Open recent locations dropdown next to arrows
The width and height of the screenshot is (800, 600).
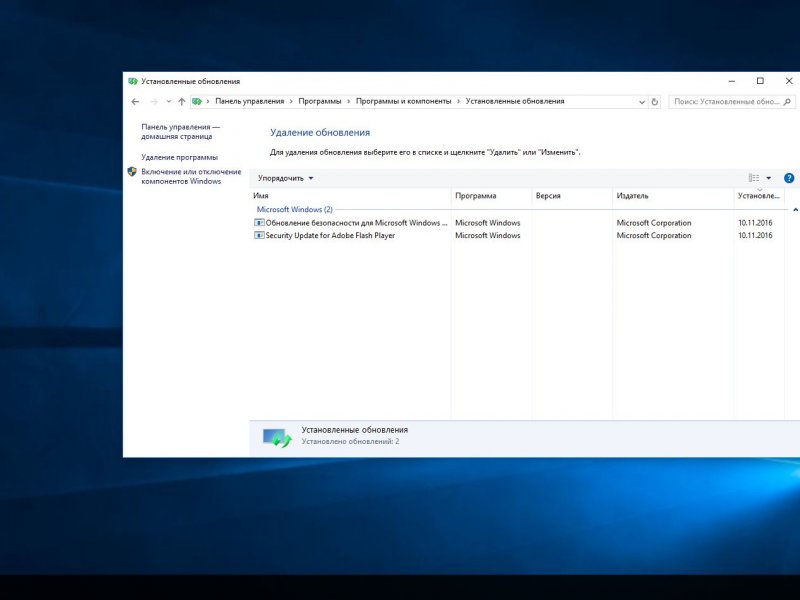169,102
